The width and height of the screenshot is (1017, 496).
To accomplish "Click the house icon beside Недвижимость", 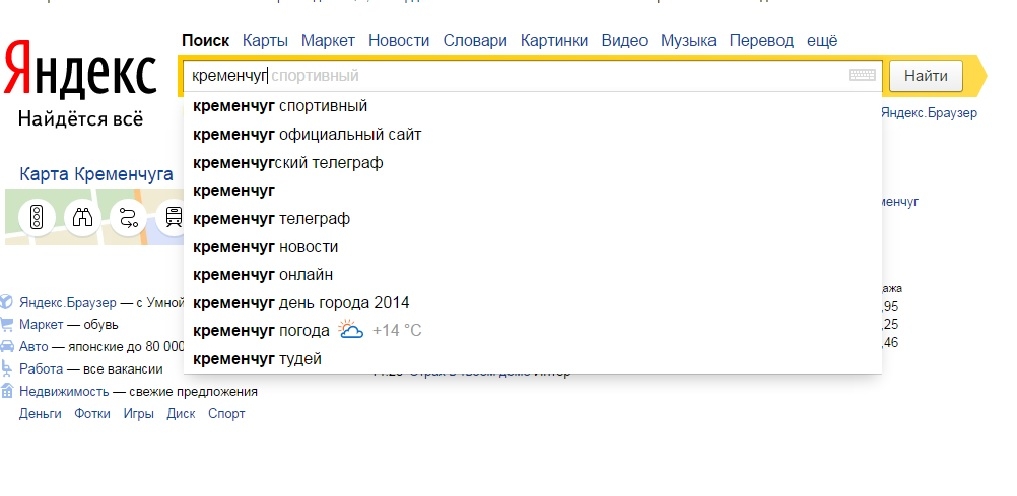I will pos(7,391).
